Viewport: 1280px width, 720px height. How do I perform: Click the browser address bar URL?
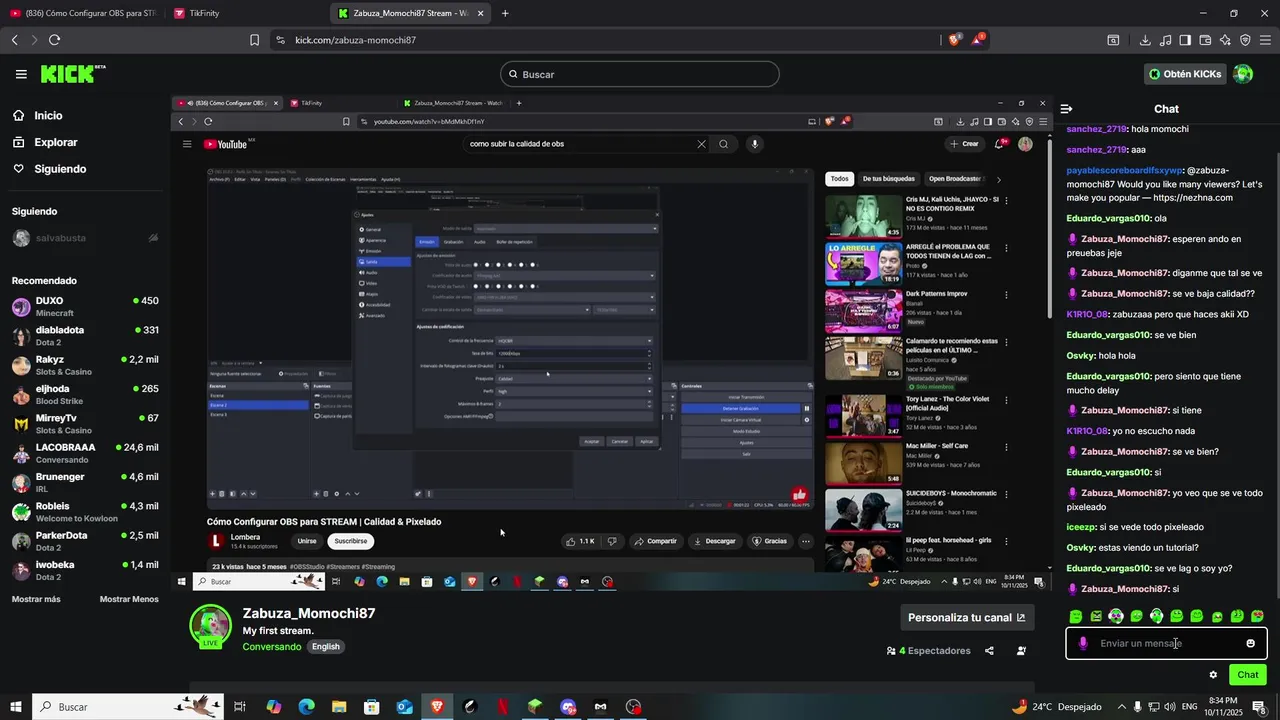coord(355,40)
